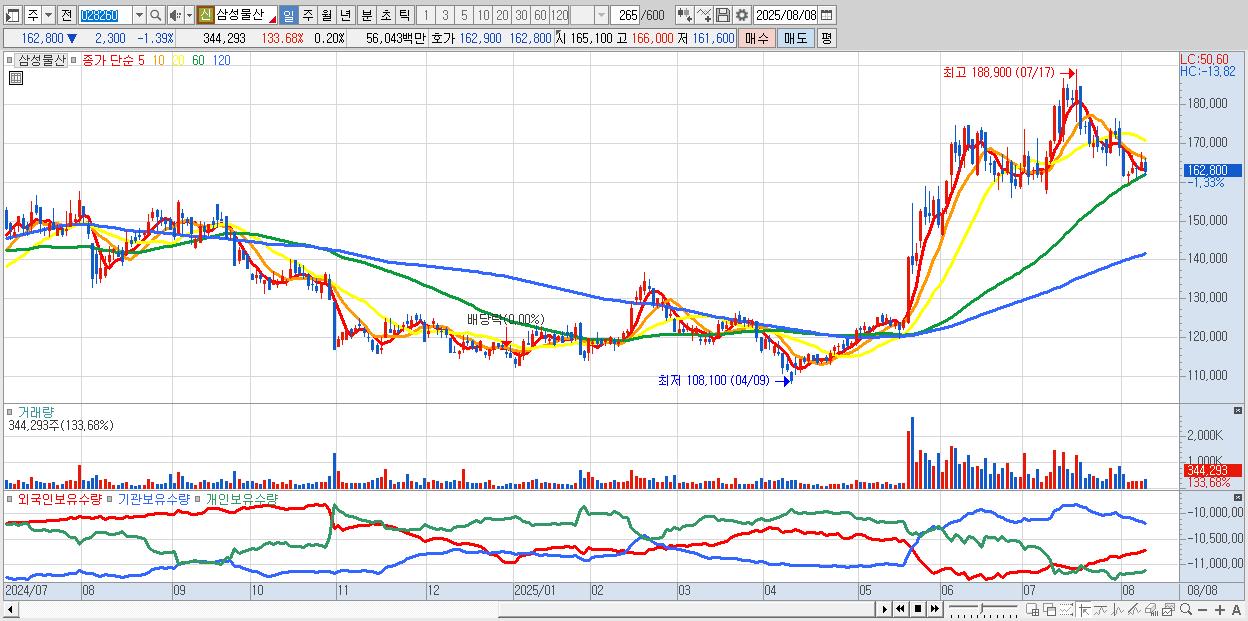Click the 삼성물산 chart legend label

(41, 60)
